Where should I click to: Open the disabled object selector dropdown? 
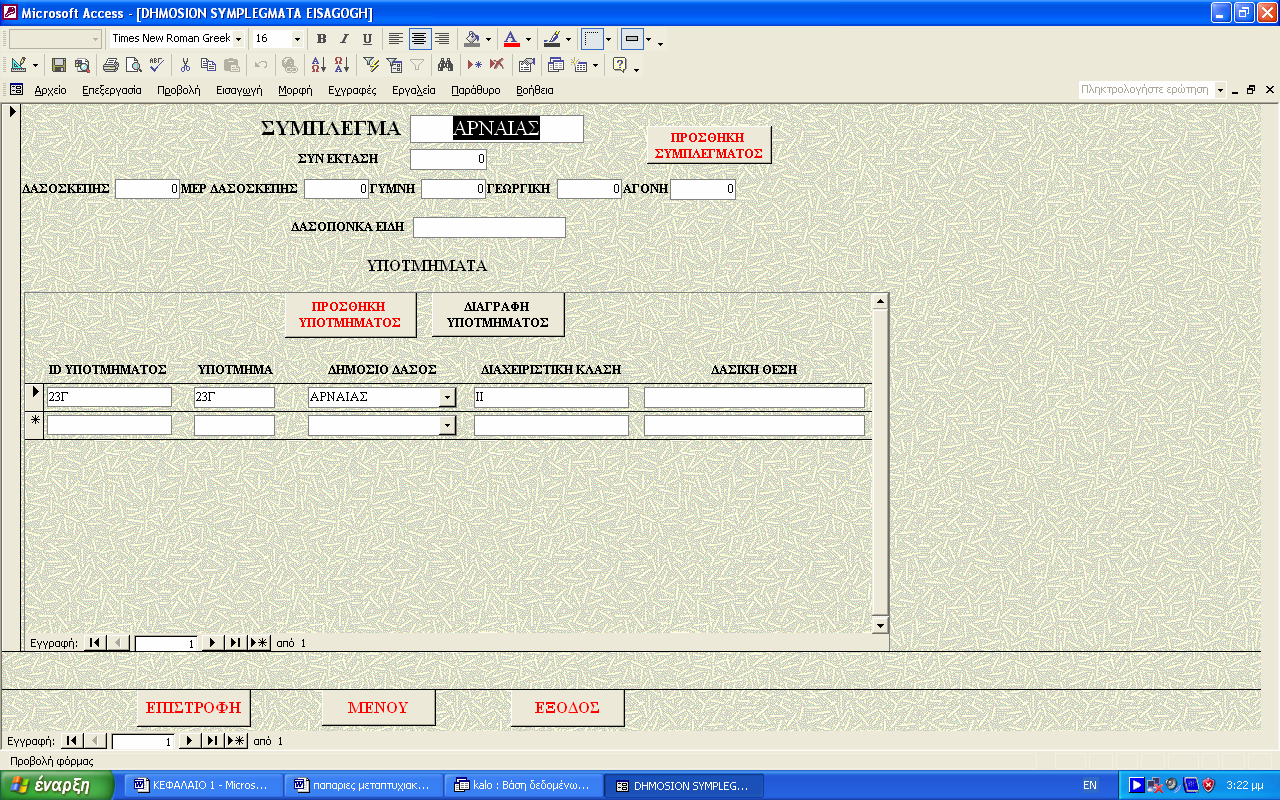pyautogui.click(x=96, y=39)
